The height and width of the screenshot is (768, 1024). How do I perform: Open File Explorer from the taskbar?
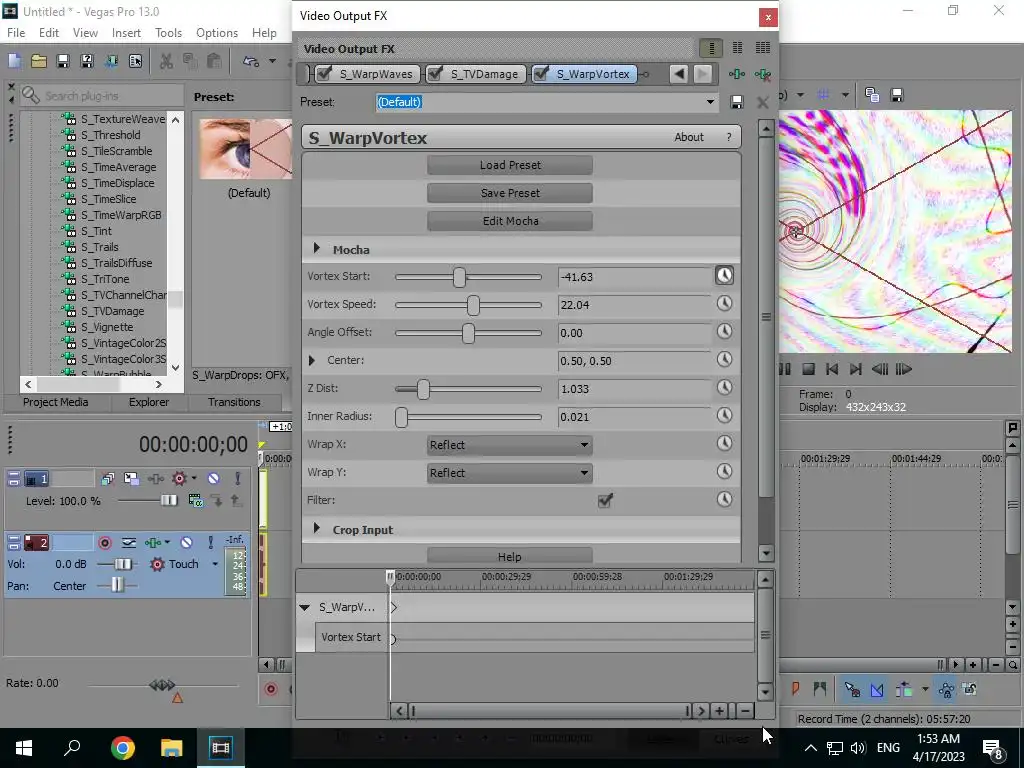click(x=172, y=748)
